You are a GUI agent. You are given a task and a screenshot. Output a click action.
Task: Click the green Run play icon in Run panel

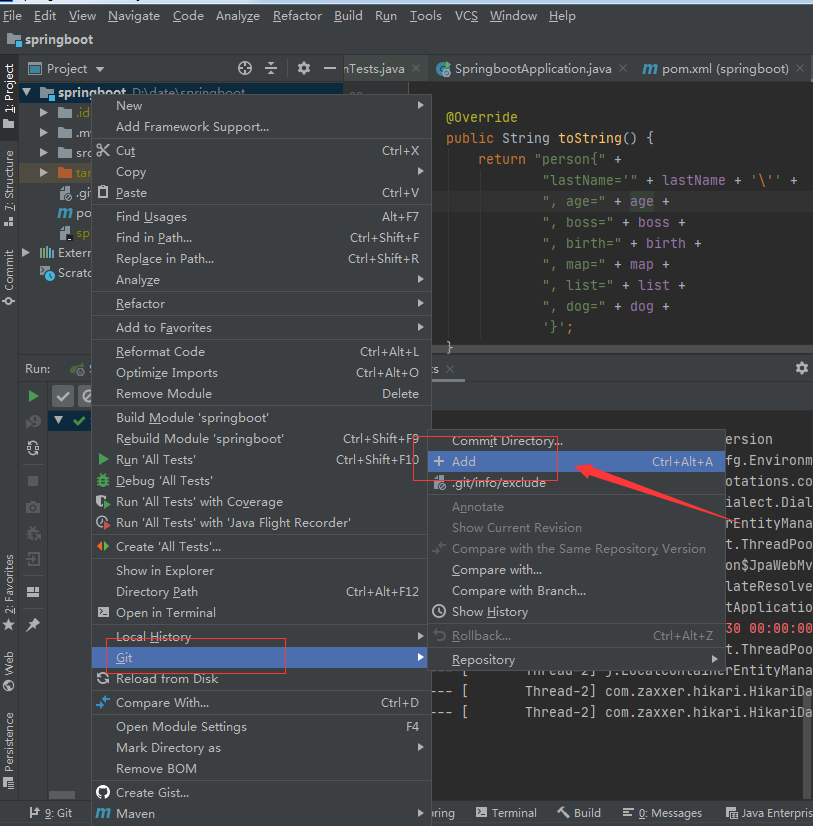click(x=33, y=396)
